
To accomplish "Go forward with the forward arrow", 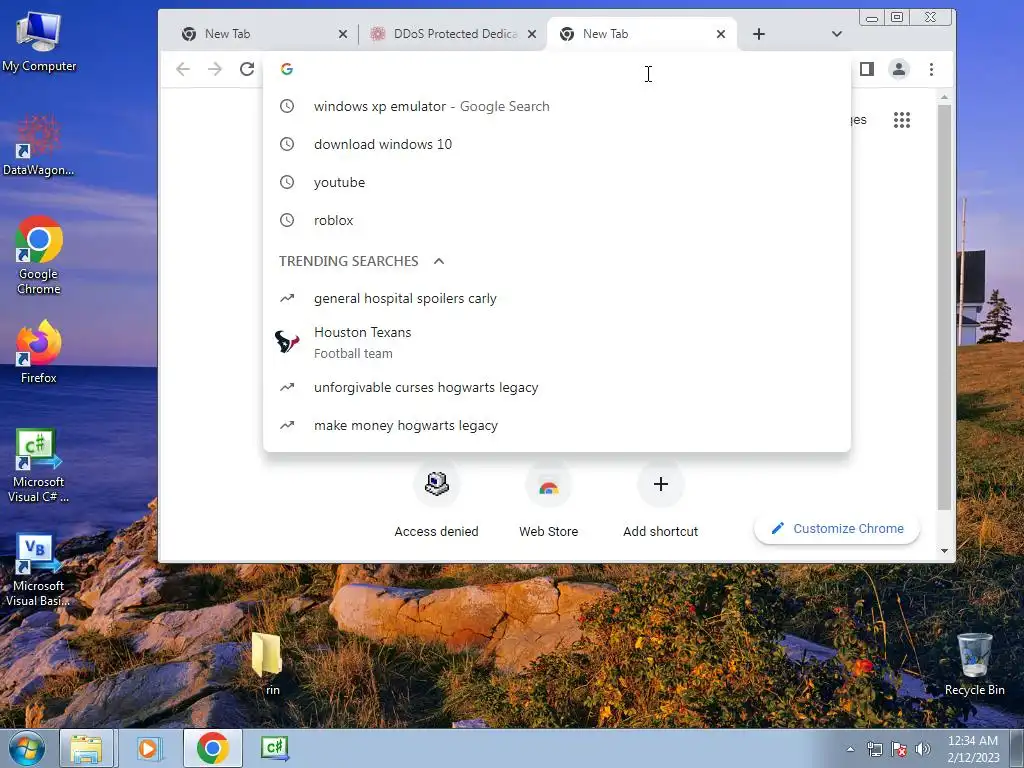I will pyautogui.click(x=215, y=69).
